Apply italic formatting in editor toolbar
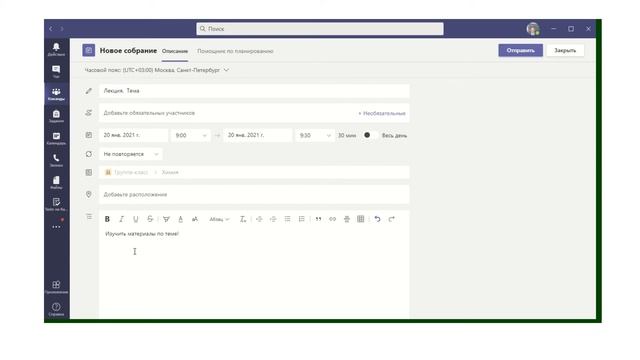Screen dimensions: 640x360 (x=121, y=219)
